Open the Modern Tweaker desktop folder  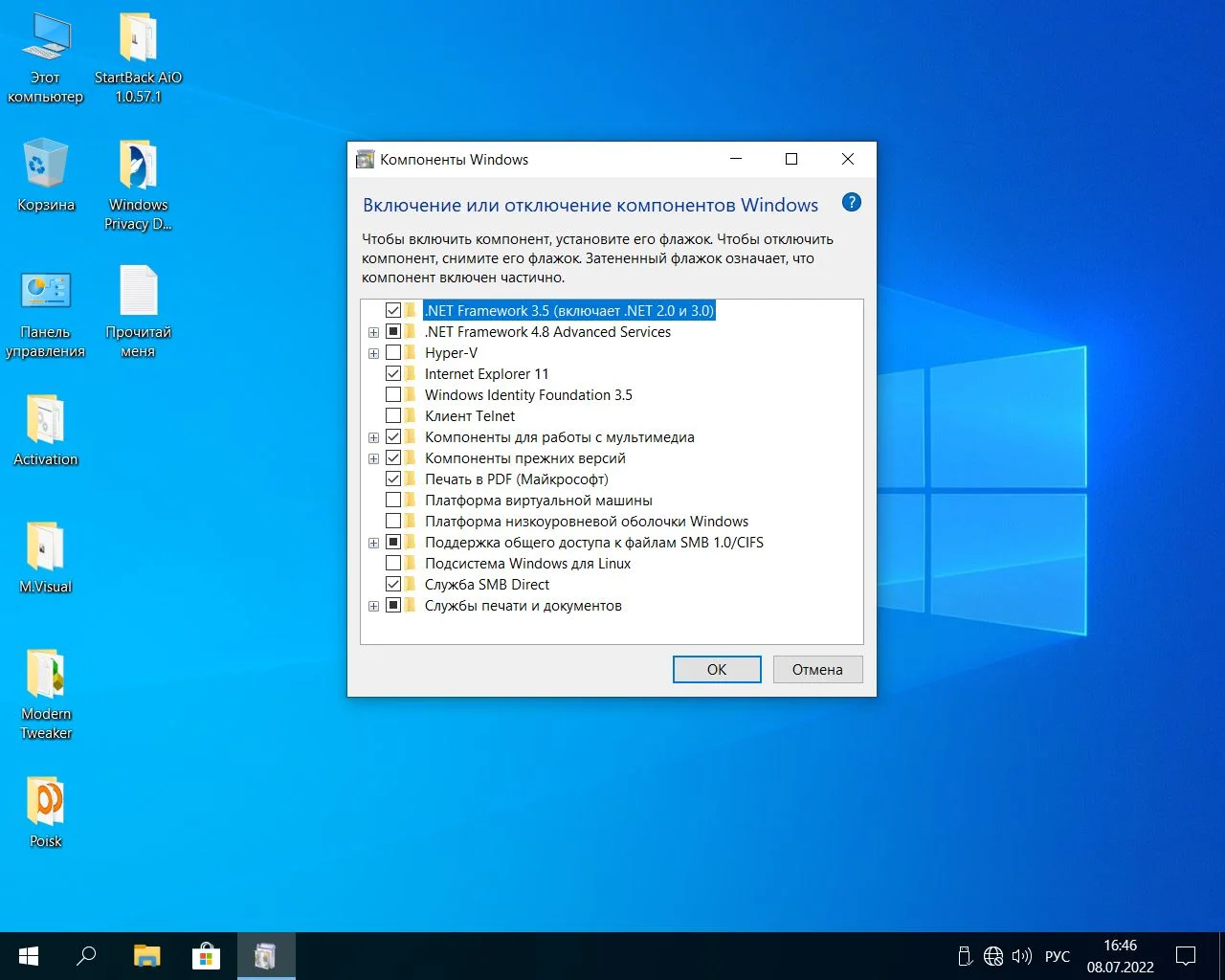45,676
